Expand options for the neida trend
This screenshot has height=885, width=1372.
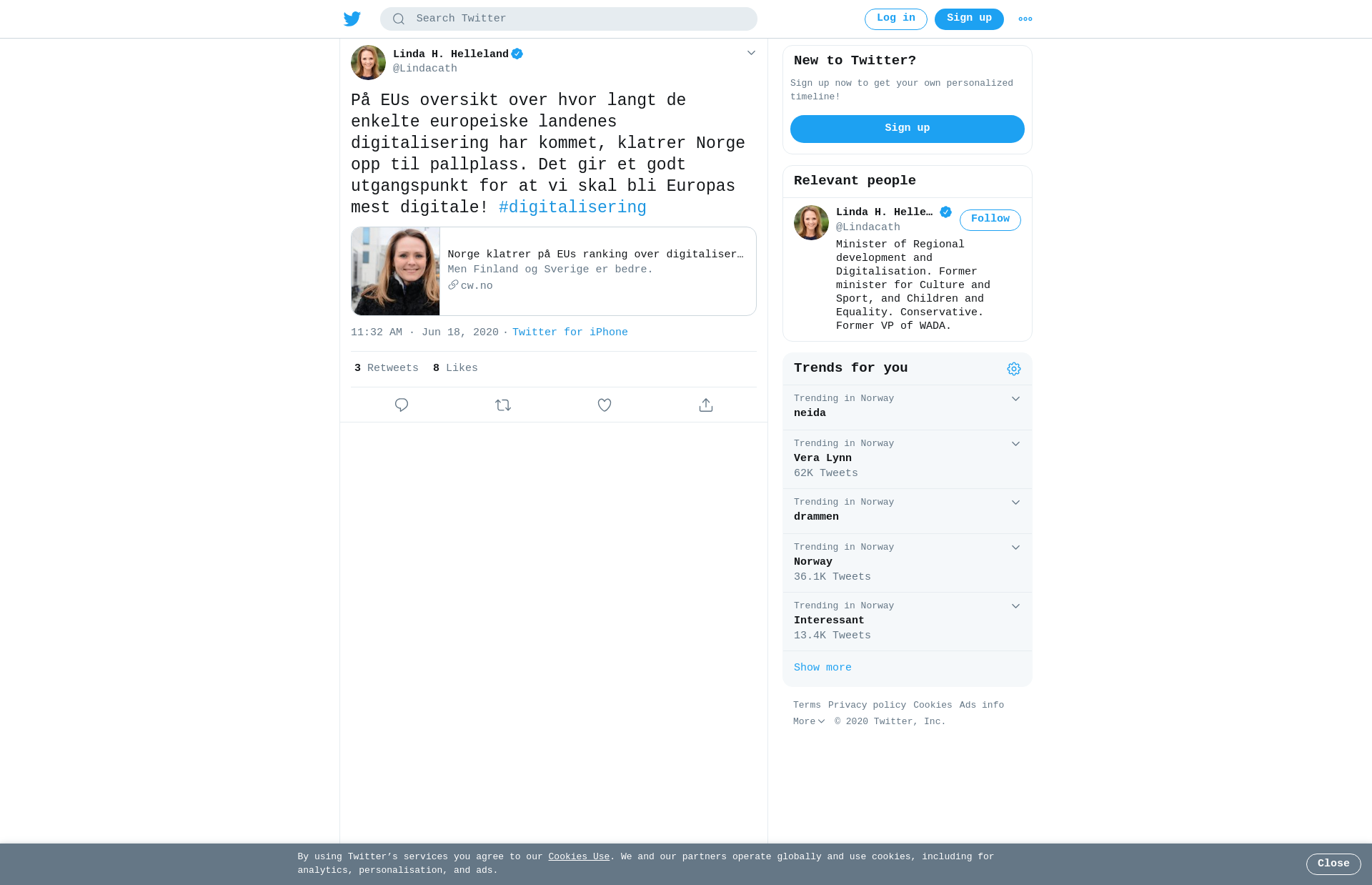1015,399
